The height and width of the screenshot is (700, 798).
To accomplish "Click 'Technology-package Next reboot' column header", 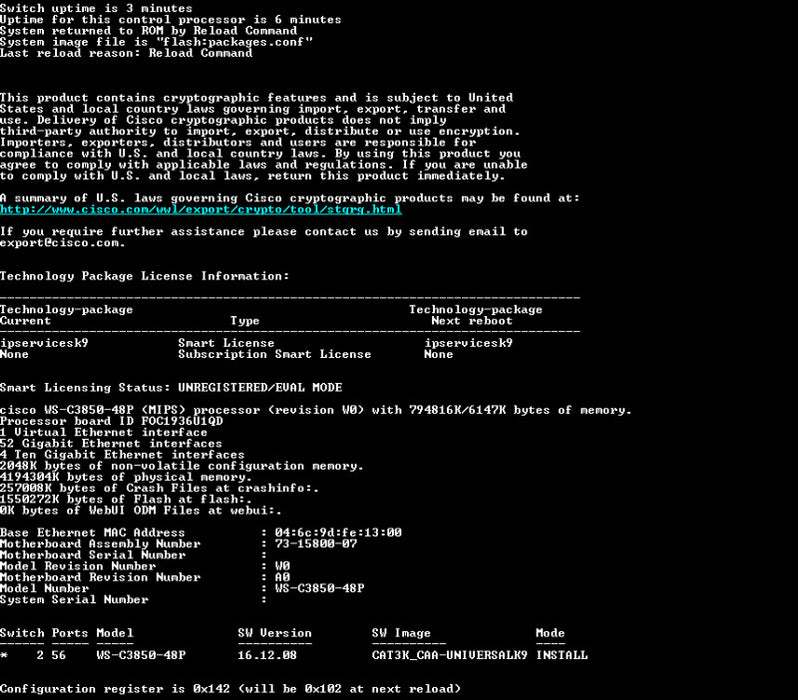I will point(475,315).
